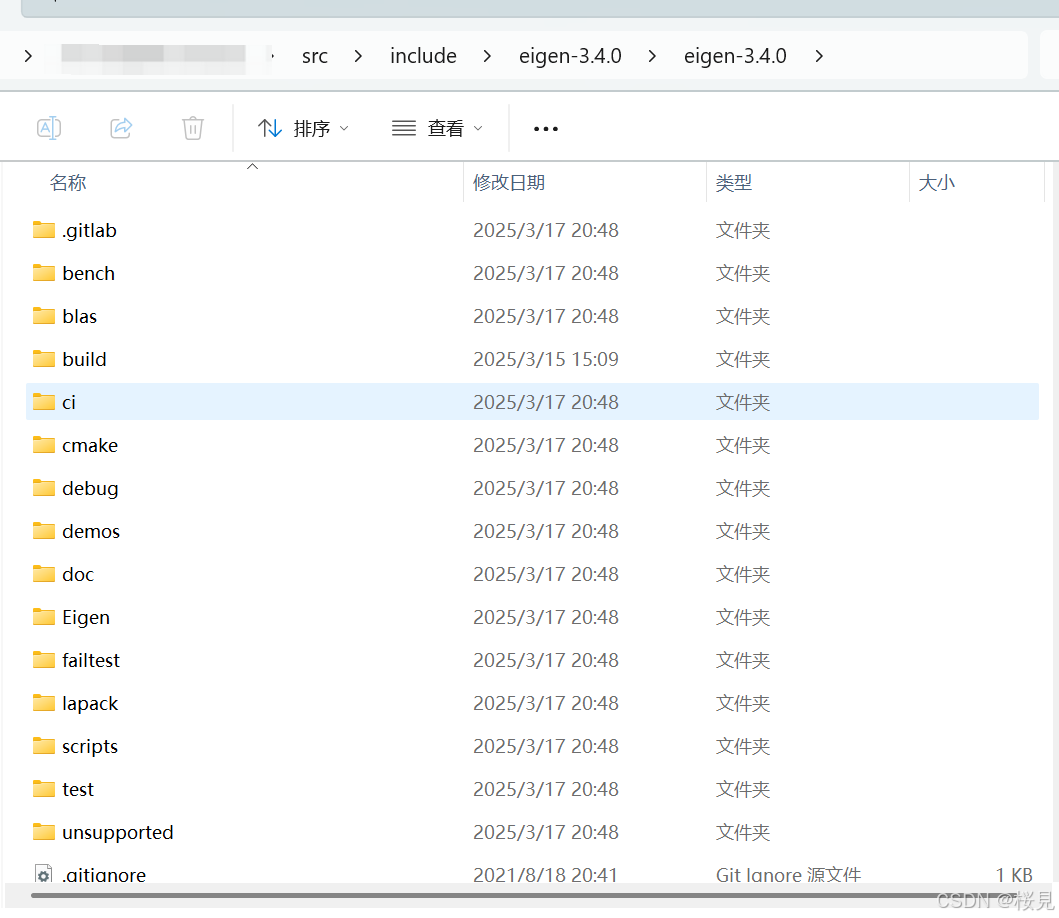Click the '.gitlab' folder name
The width and height of the screenshot is (1059, 918).
point(89,231)
